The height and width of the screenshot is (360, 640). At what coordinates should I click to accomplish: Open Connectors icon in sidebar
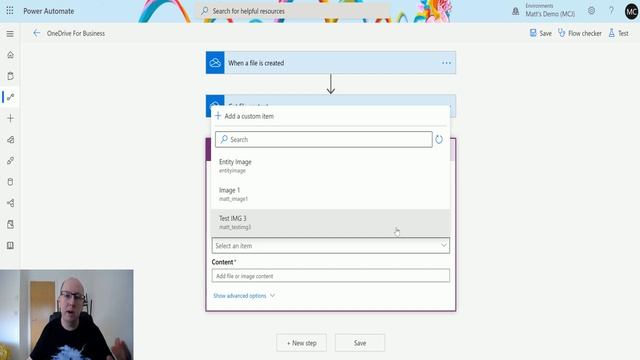click(x=10, y=161)
